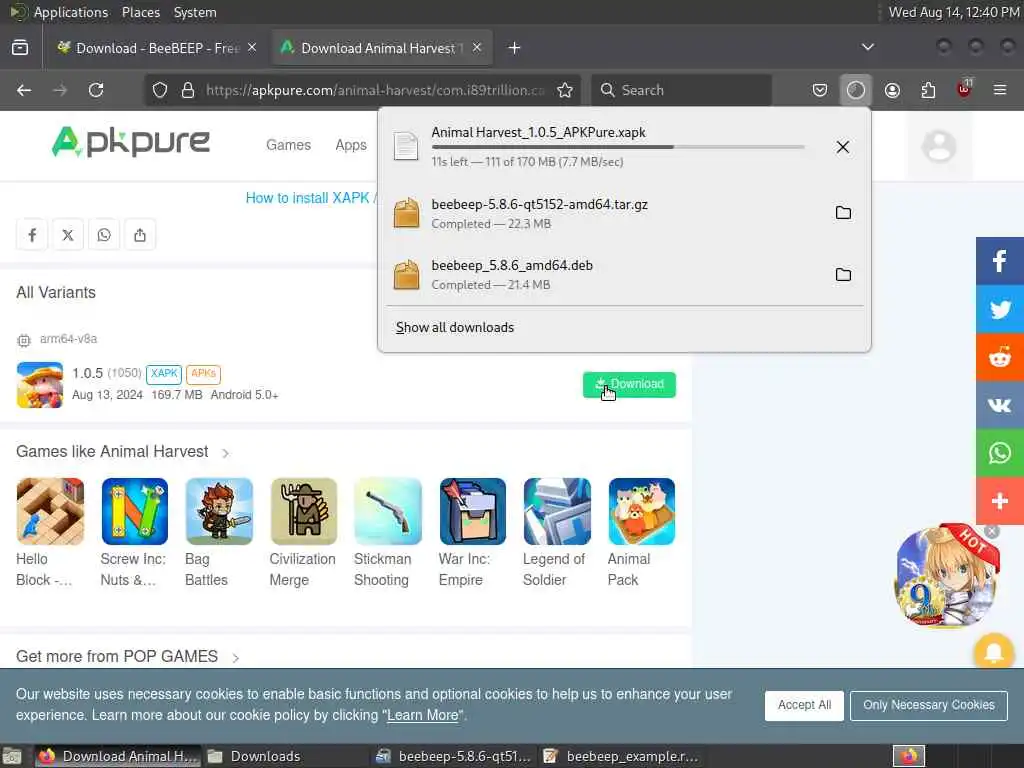Open the site security padlock info

[188, 90]
